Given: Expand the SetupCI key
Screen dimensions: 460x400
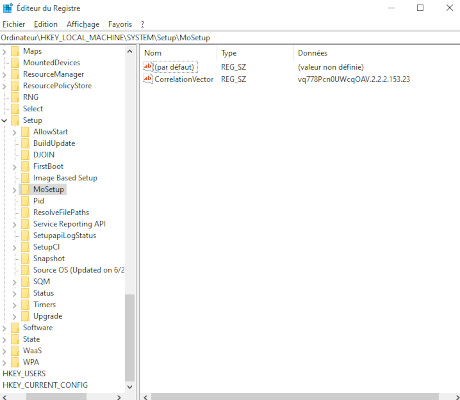Looking at the screenshot, I should [x=14, y=248].
